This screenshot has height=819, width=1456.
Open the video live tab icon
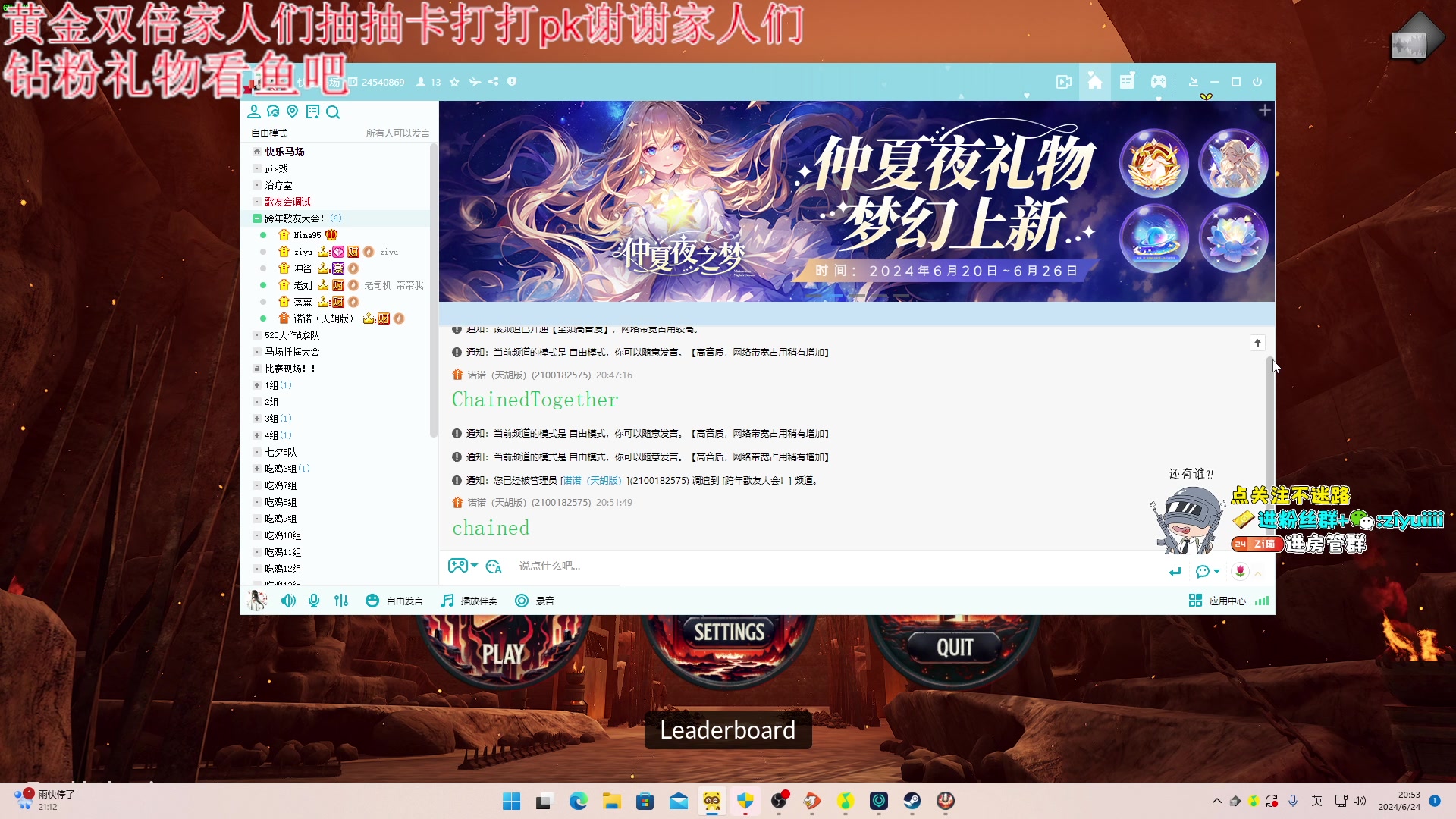1064,82
